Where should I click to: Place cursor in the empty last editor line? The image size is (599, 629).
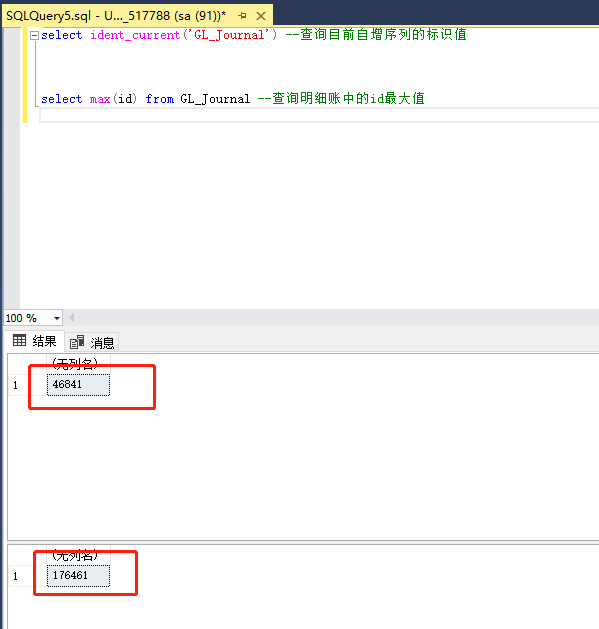pyautogui.click(x=319, y=115)
